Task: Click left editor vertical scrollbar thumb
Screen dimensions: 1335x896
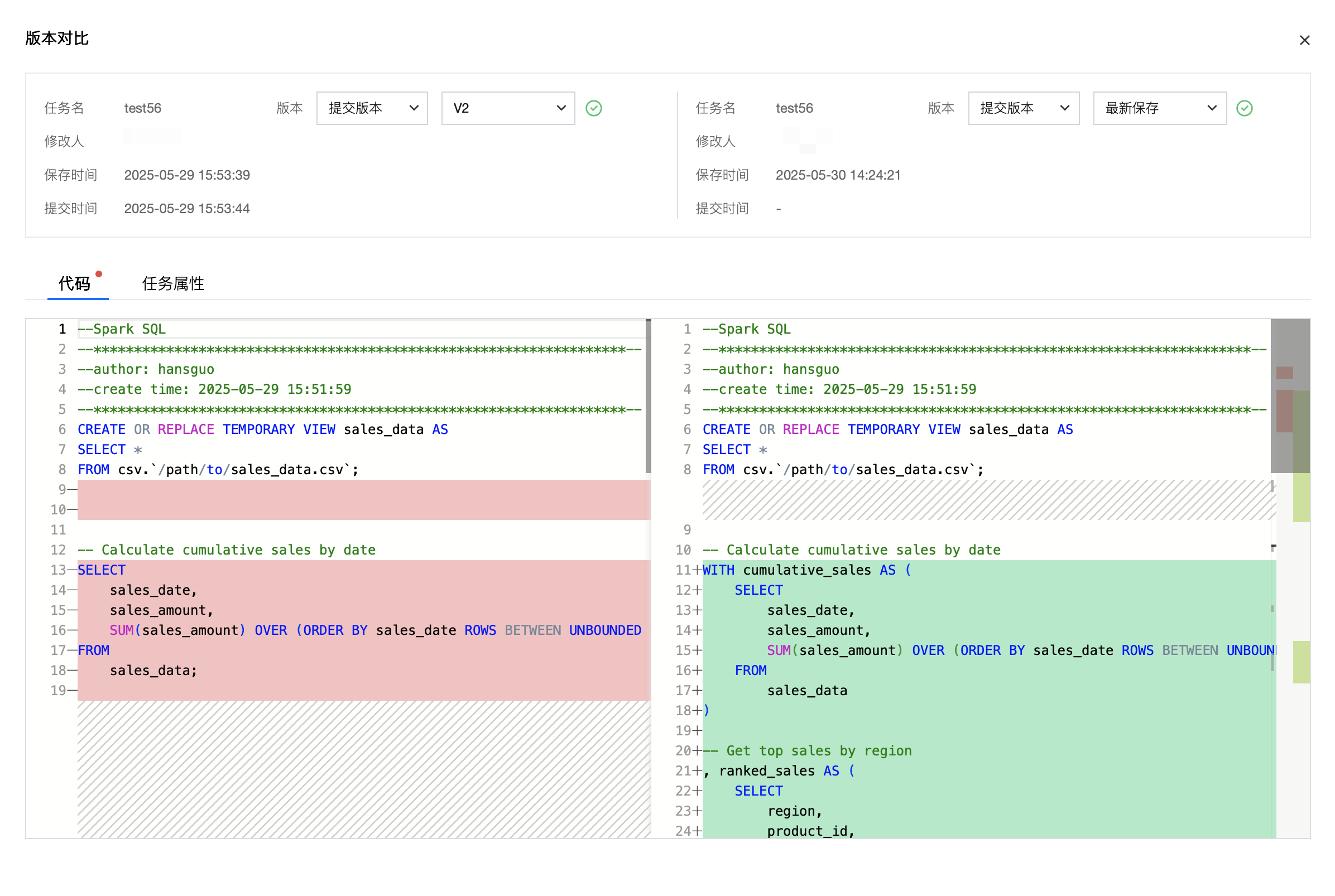Action: coord(648,396)
